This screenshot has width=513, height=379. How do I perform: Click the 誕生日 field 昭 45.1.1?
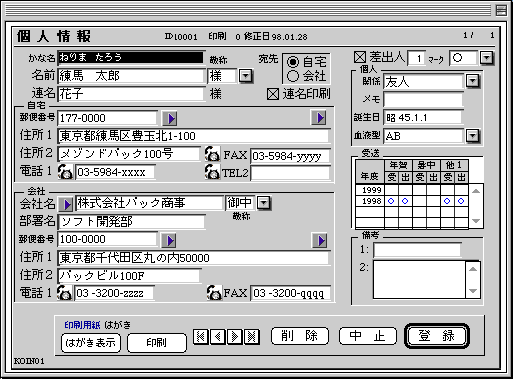(423, 117)
